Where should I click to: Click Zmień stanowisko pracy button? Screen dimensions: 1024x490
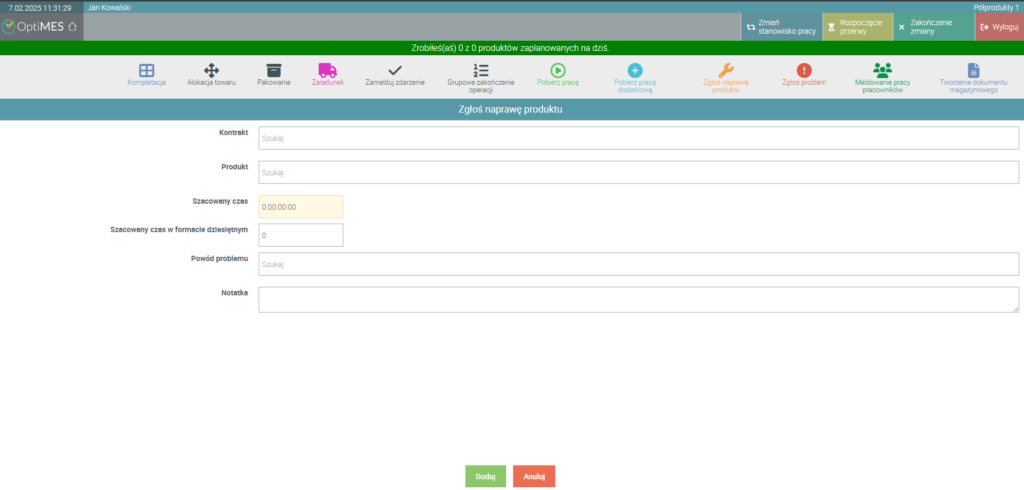pos(781,27)
